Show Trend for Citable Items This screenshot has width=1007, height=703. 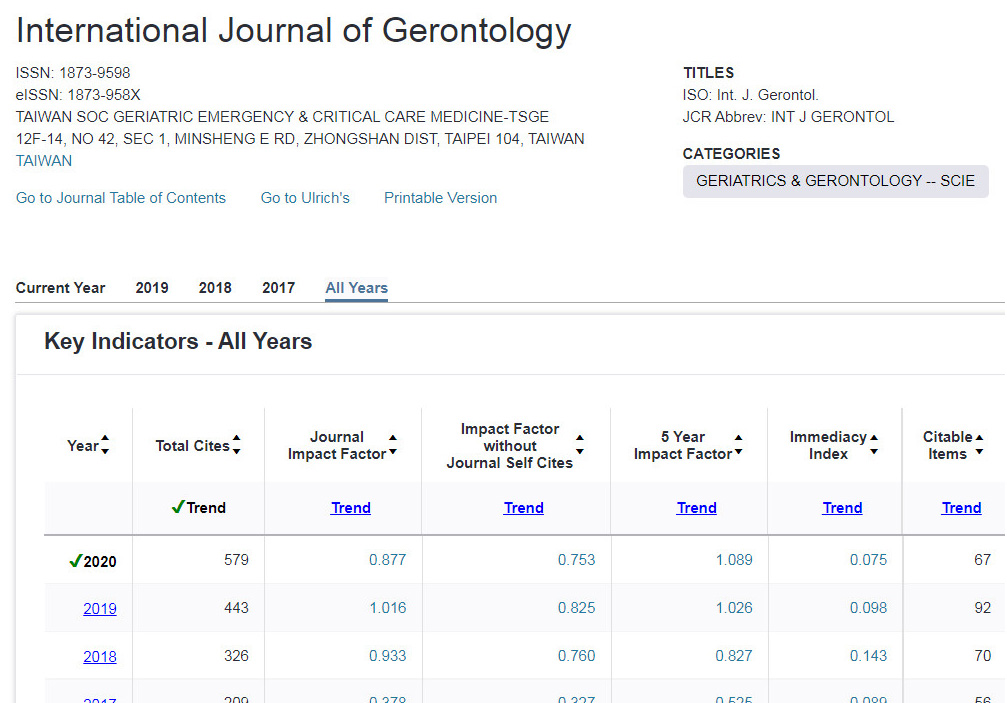(x=961, y=508)
